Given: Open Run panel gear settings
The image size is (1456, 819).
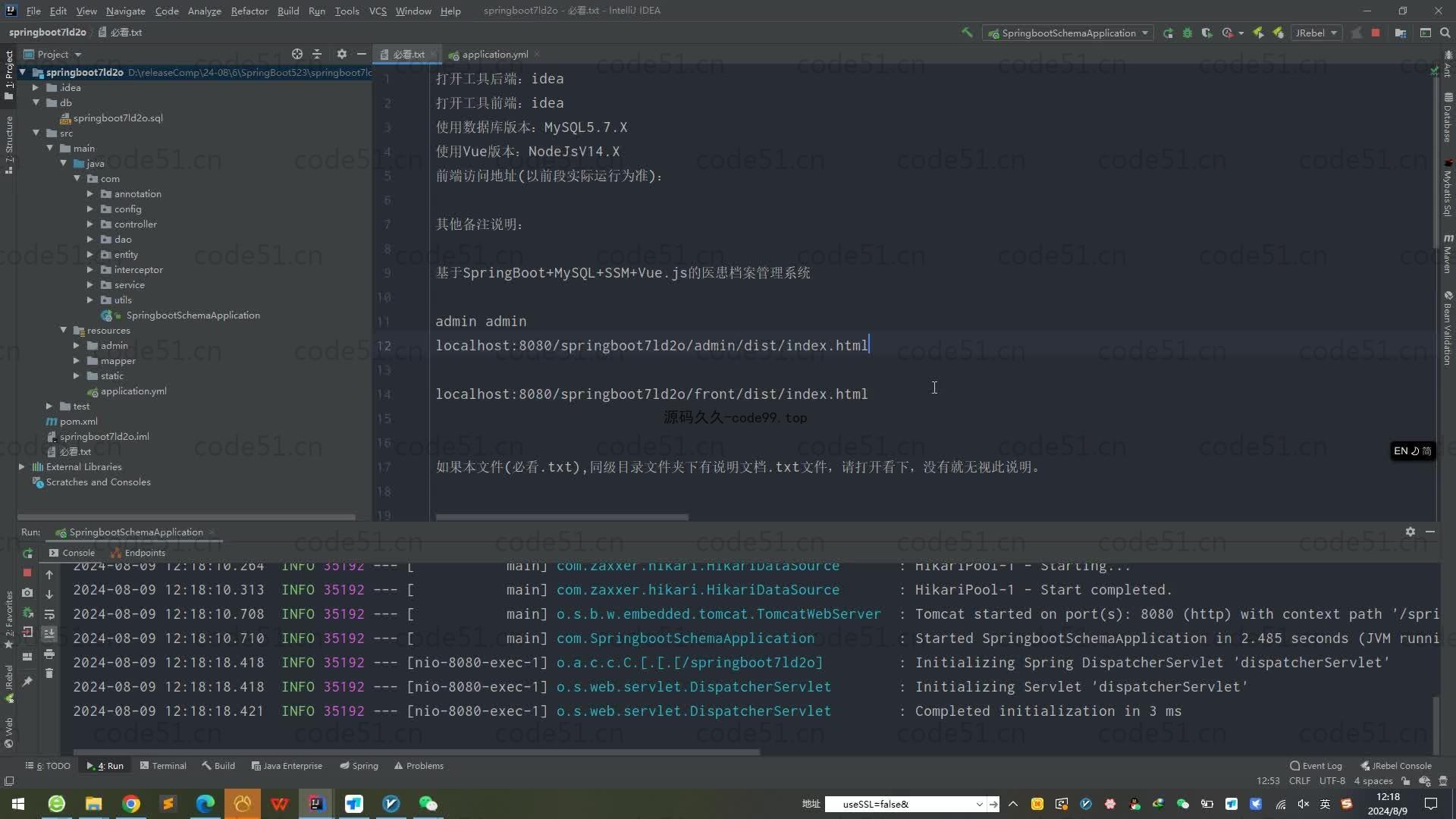Looking at the screenshot, I should (1410, 532).
